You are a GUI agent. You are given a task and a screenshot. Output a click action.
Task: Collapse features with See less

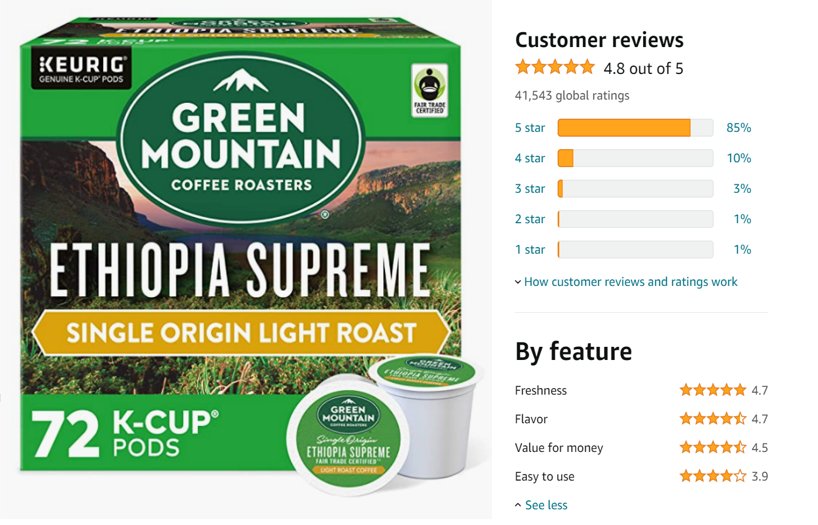tap(546, 505)
